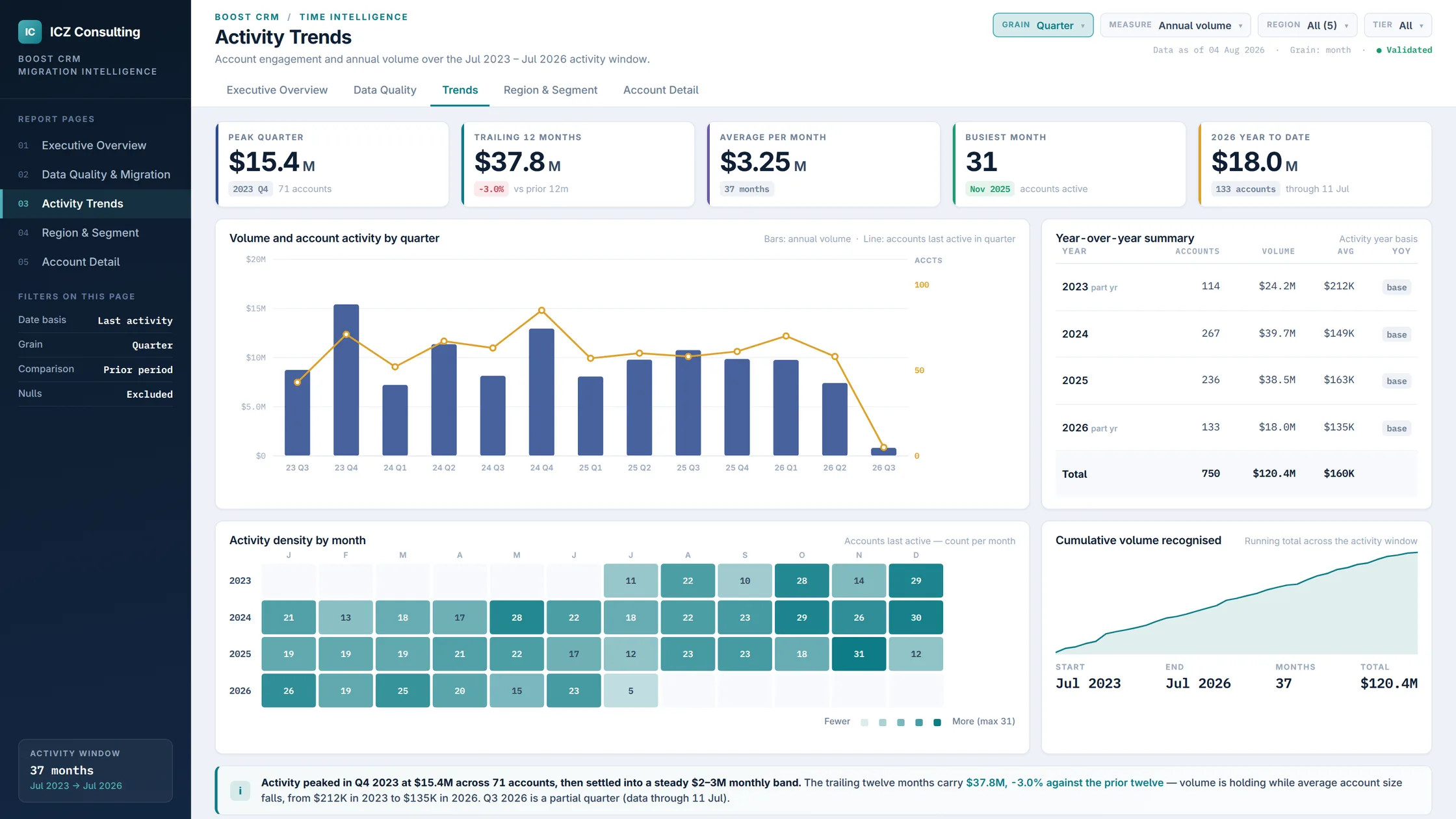Viewport: 1456px width, 819px height.
Task: Click the 23 Q4 bar in the chart
Action: point(346,380)
